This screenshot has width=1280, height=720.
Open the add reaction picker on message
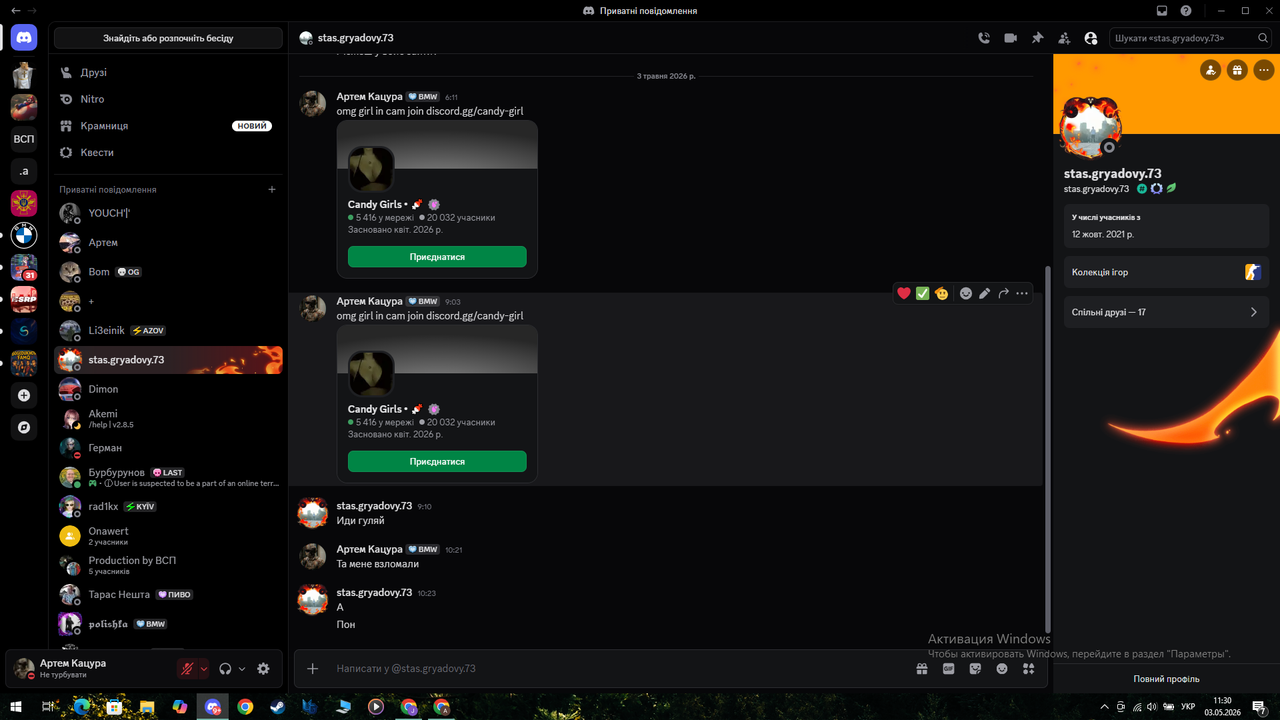(x=966, y=293)
